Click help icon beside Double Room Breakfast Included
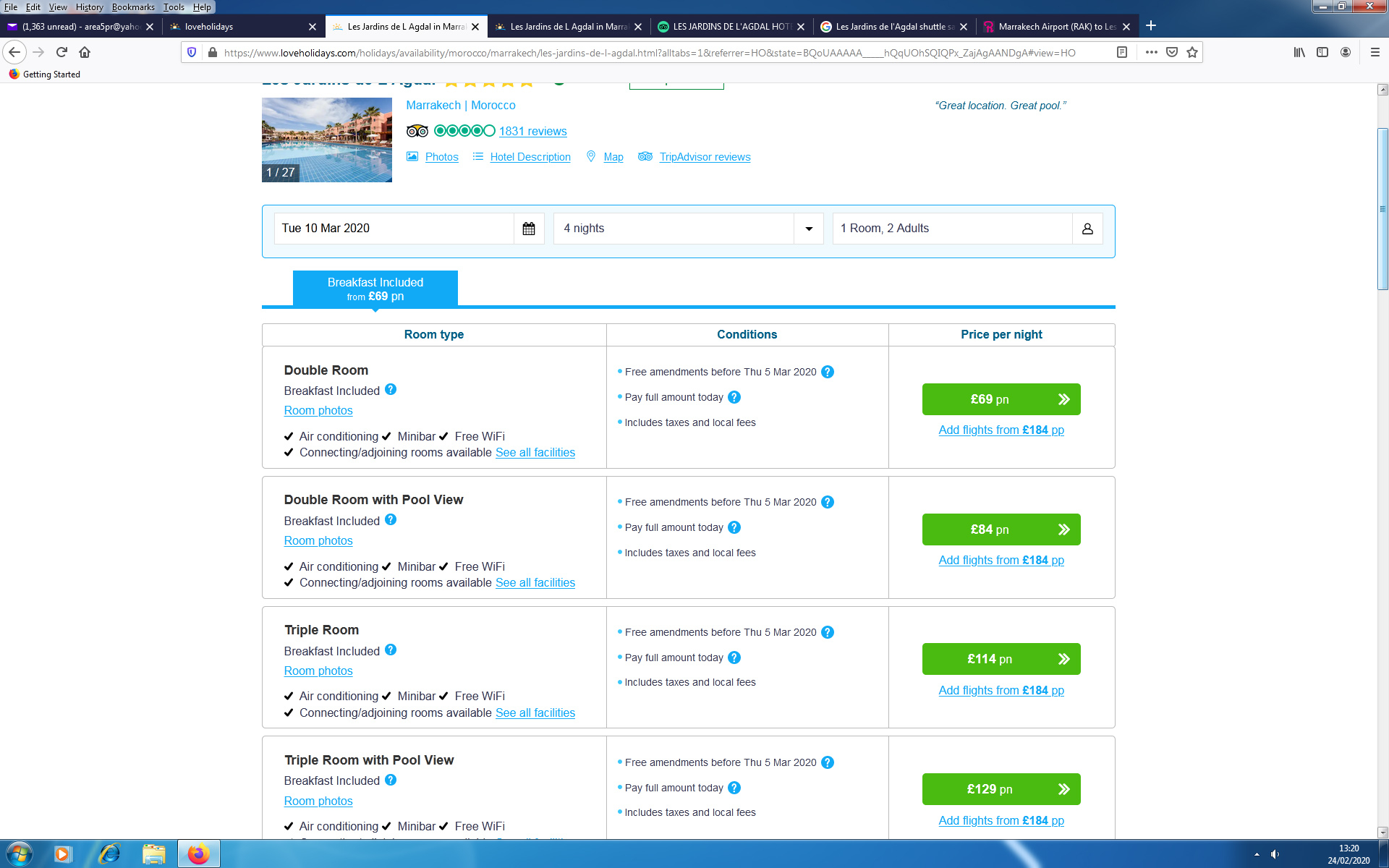This screenshot has width=1389, height=868. [x=391, y=389]
